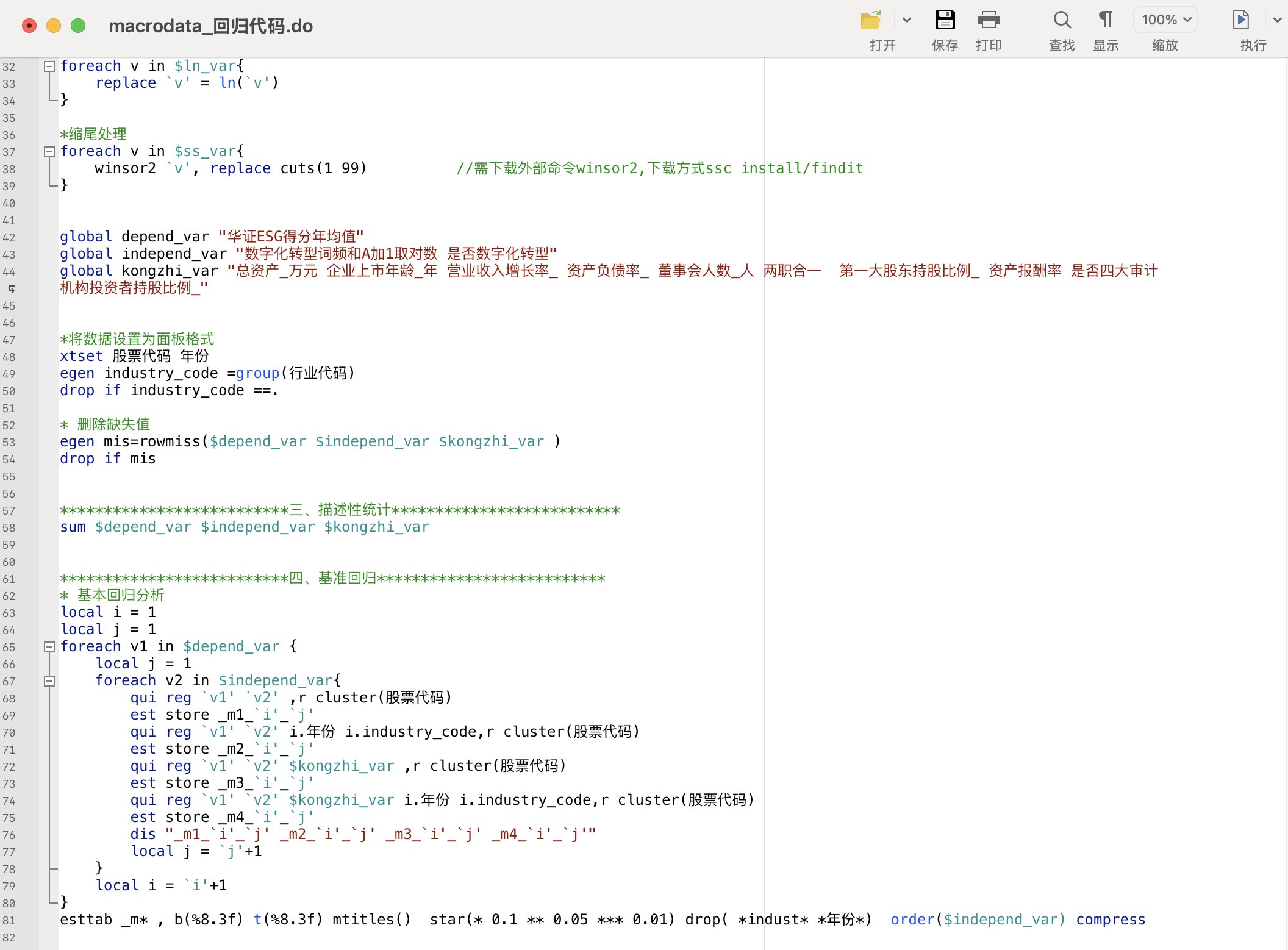Click est store _m4_ on line 75
The image size is (1288, 950).
coord(222,817)
